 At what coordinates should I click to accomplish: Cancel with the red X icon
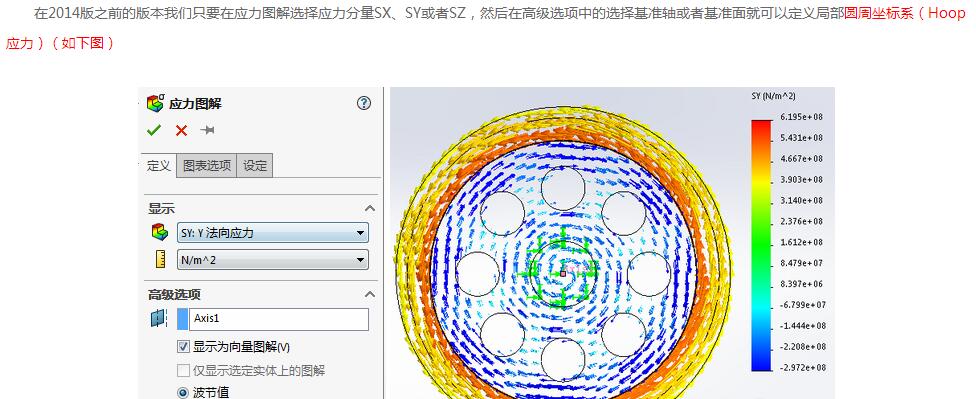181,130
